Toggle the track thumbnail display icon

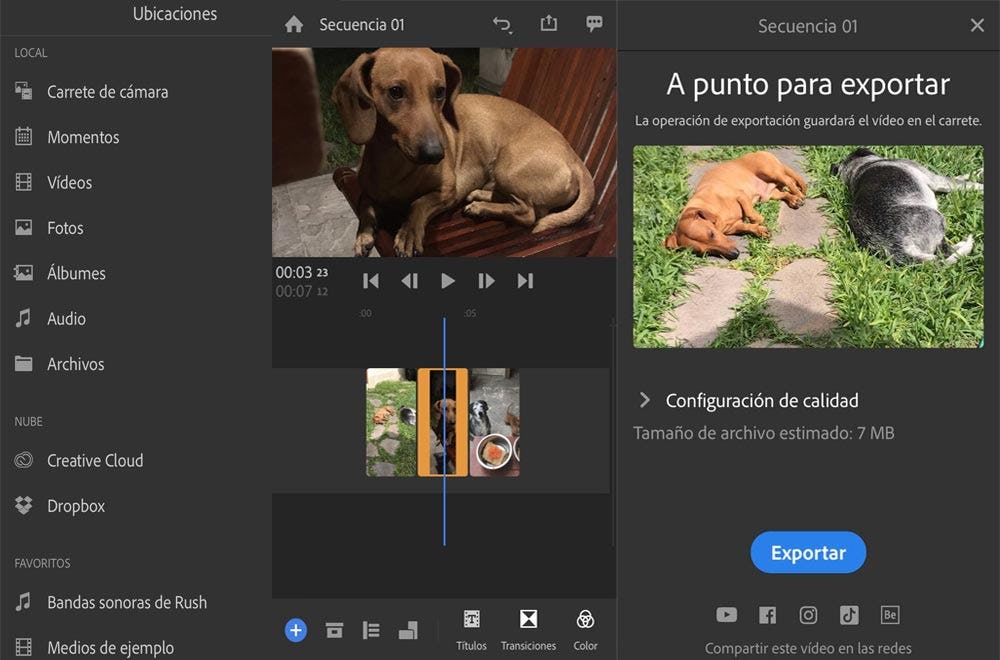point(334,630)
